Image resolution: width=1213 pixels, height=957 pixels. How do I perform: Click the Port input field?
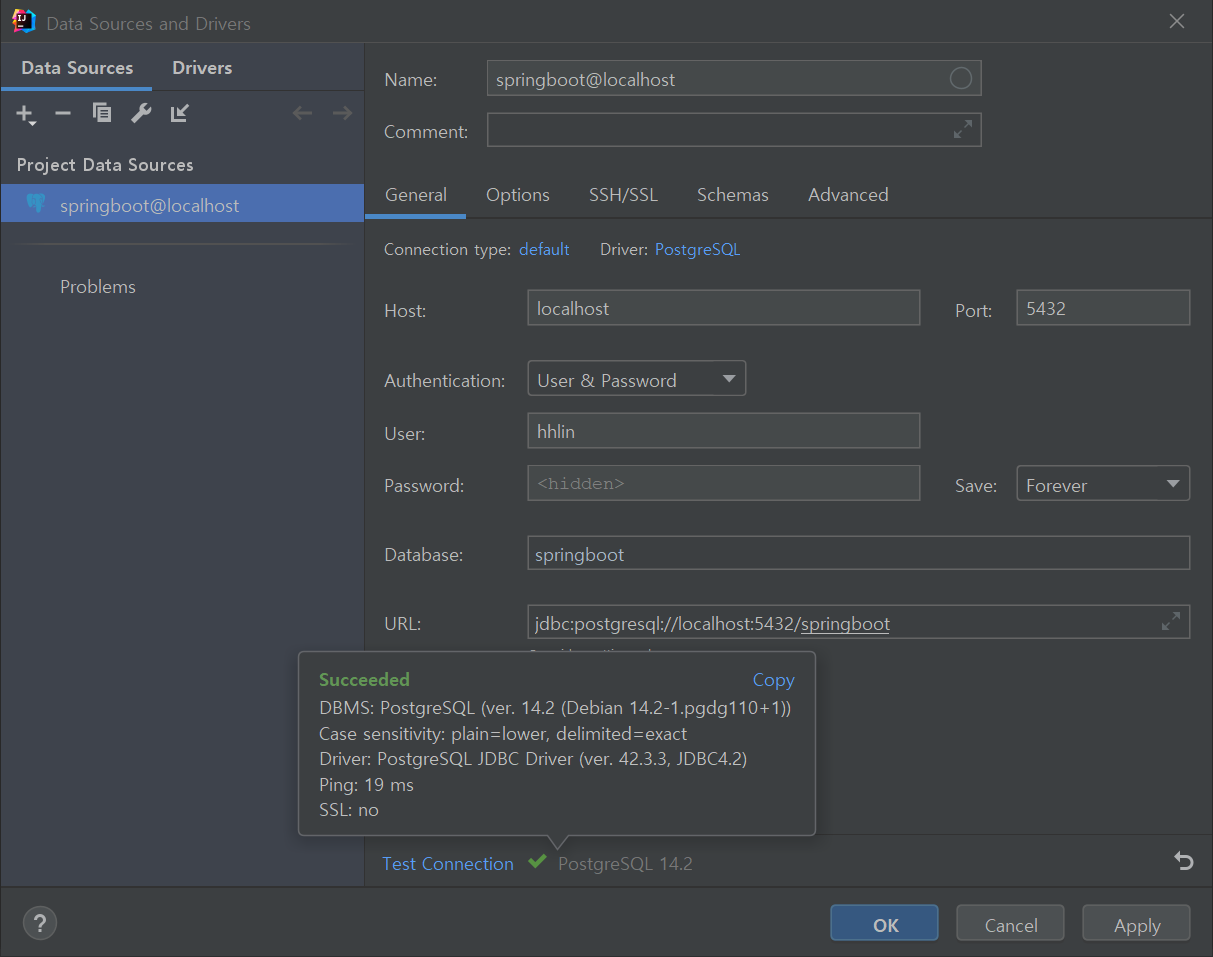pos(1103,308)
